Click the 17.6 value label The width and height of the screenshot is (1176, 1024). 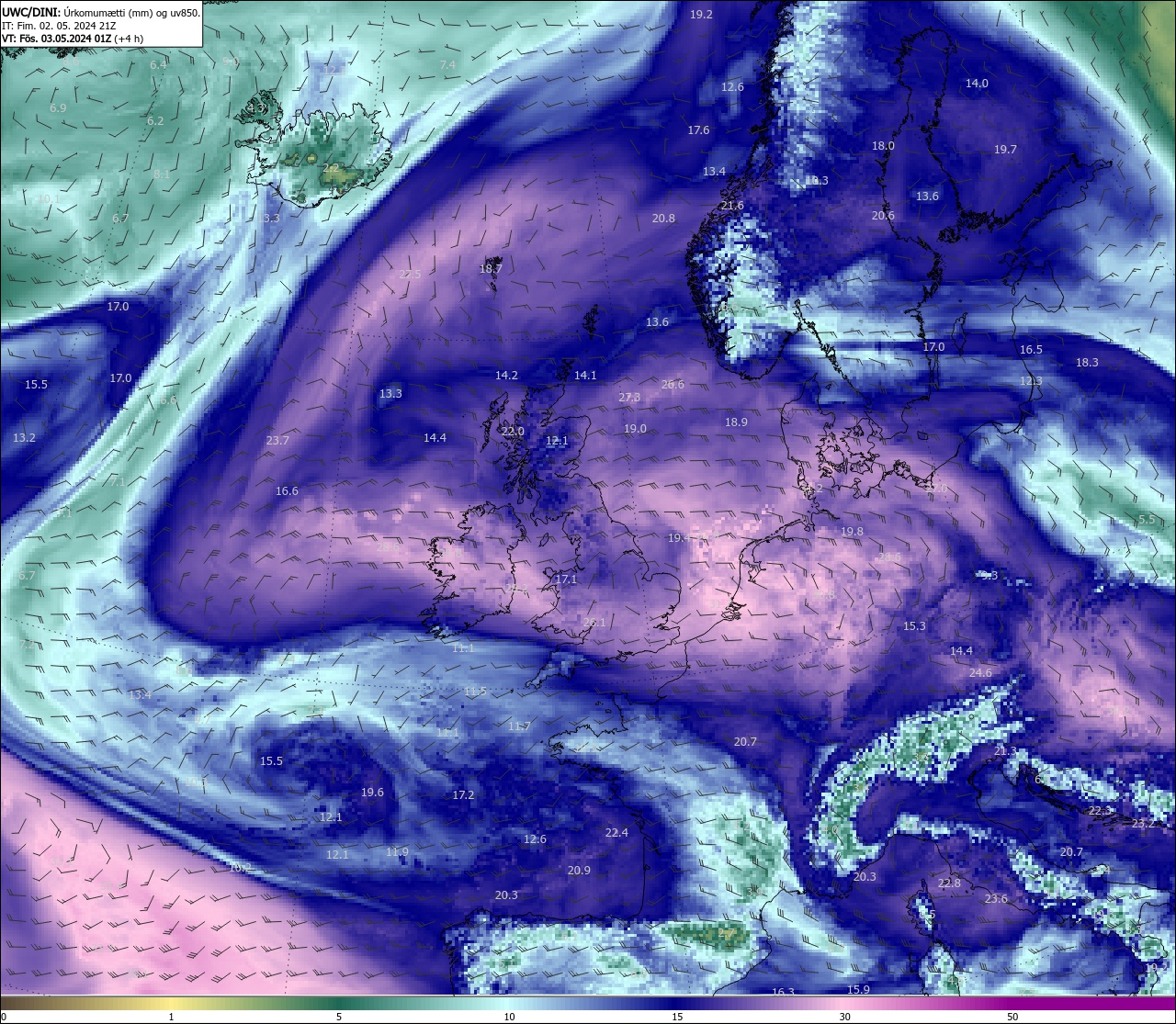[x=698, y=130]
